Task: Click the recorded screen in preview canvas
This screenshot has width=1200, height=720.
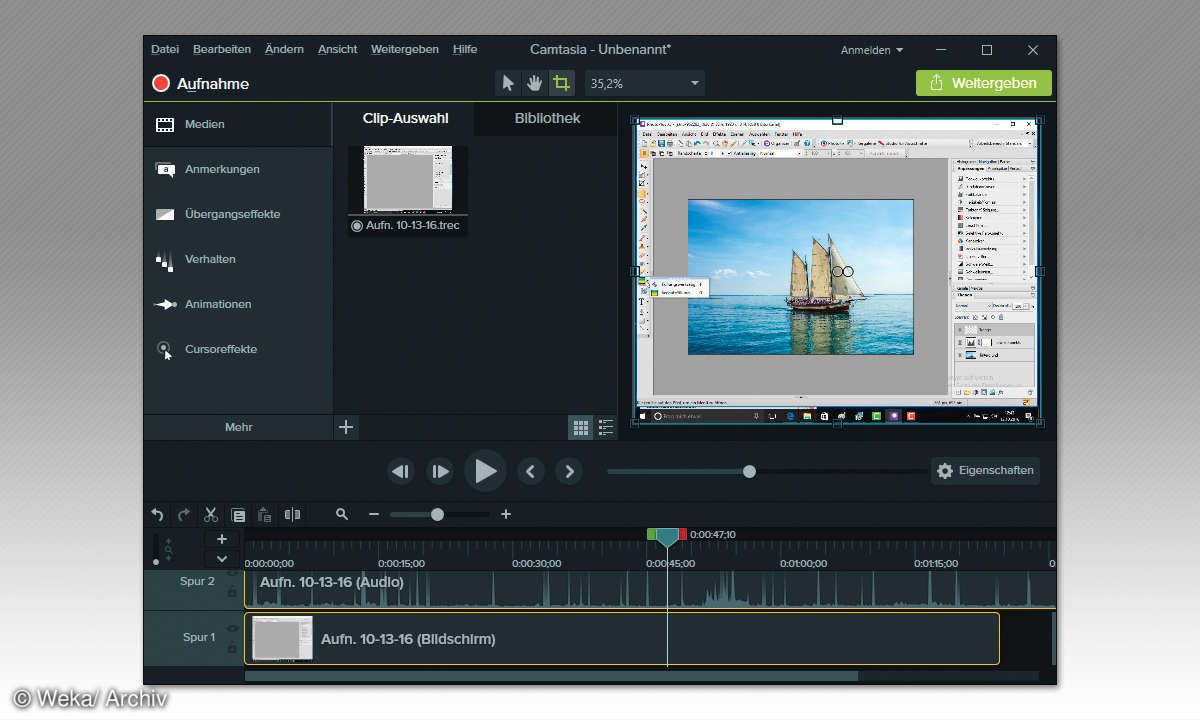Action: click(x=837, y=271)
